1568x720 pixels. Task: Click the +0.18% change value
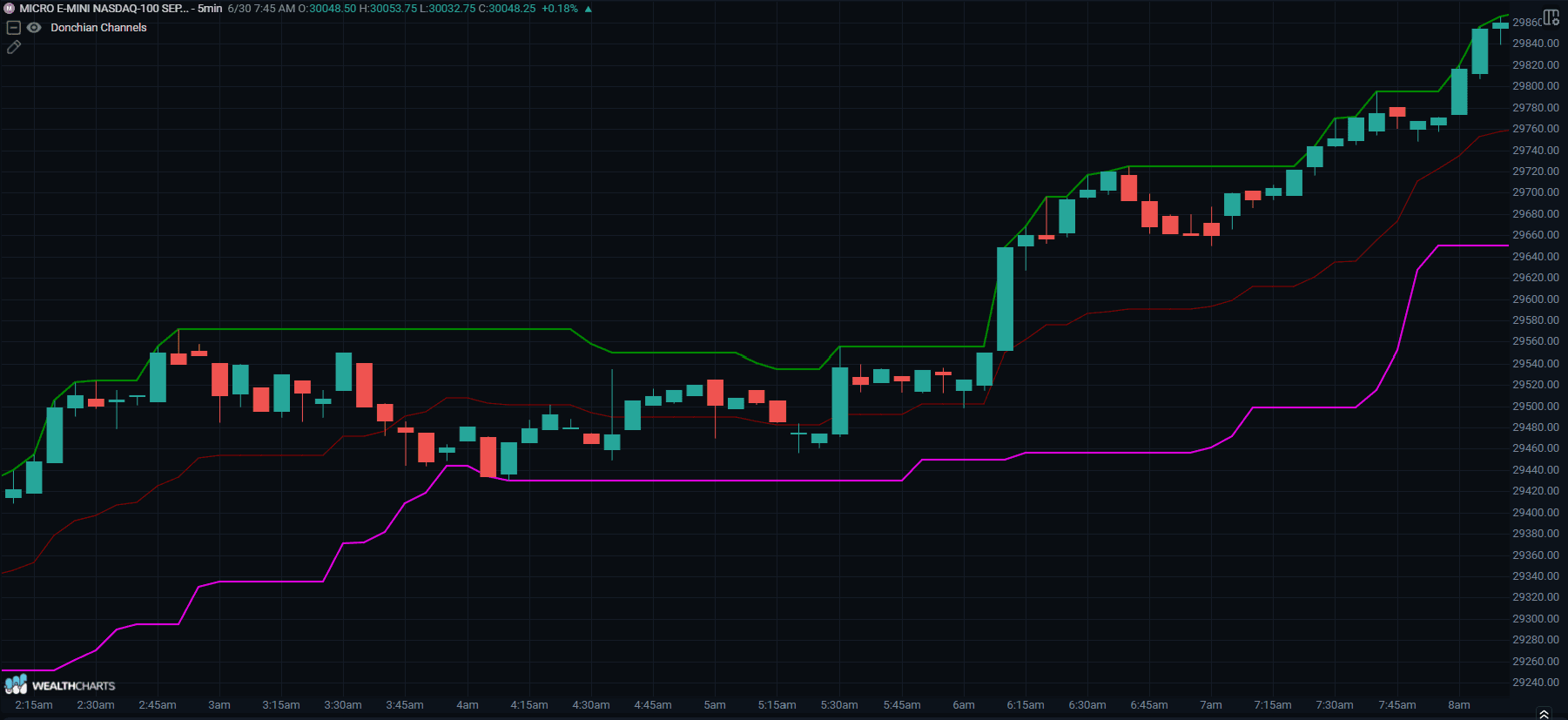click(x=560, y=9)
